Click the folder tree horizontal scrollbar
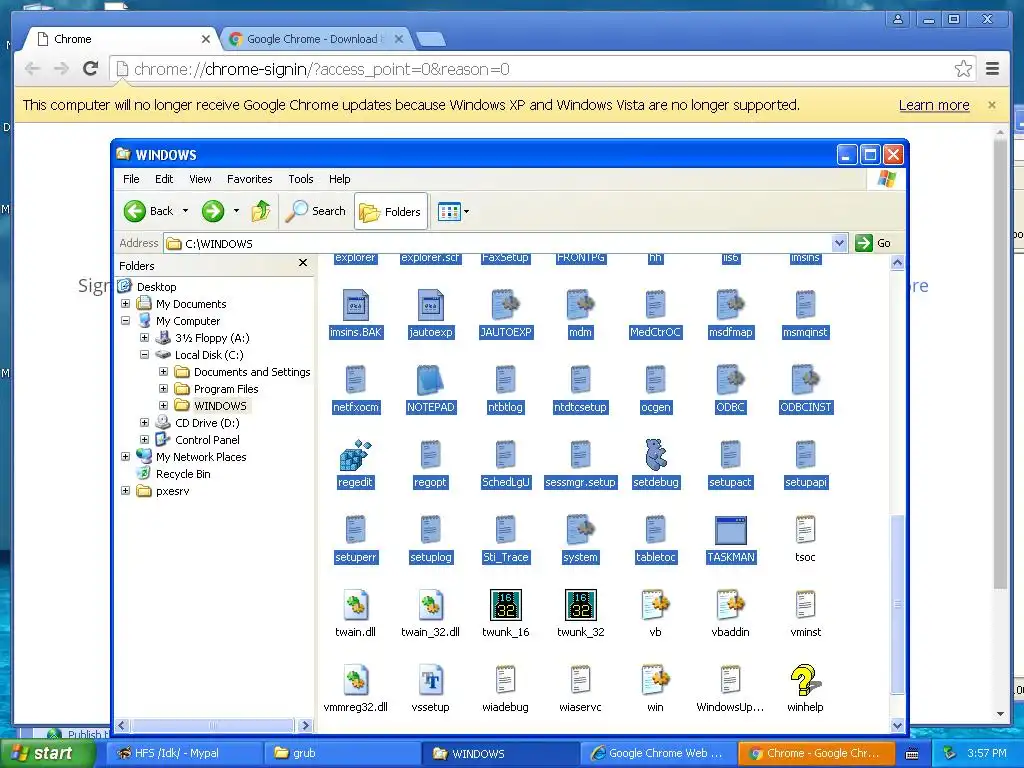Viewport: 1024px width, 768px height. (x=213, y=725)
